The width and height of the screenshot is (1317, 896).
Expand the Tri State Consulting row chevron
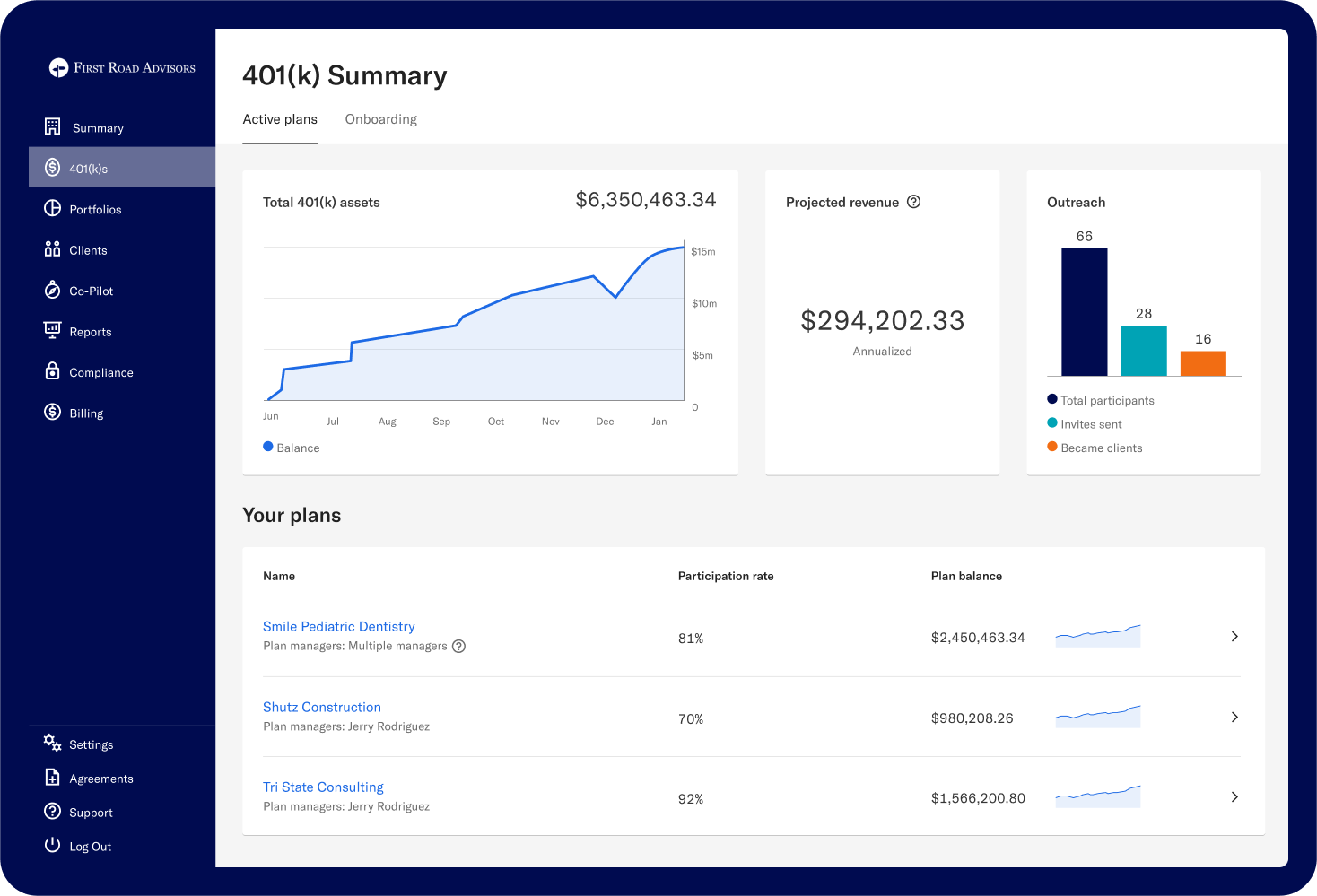[1234, 797]
